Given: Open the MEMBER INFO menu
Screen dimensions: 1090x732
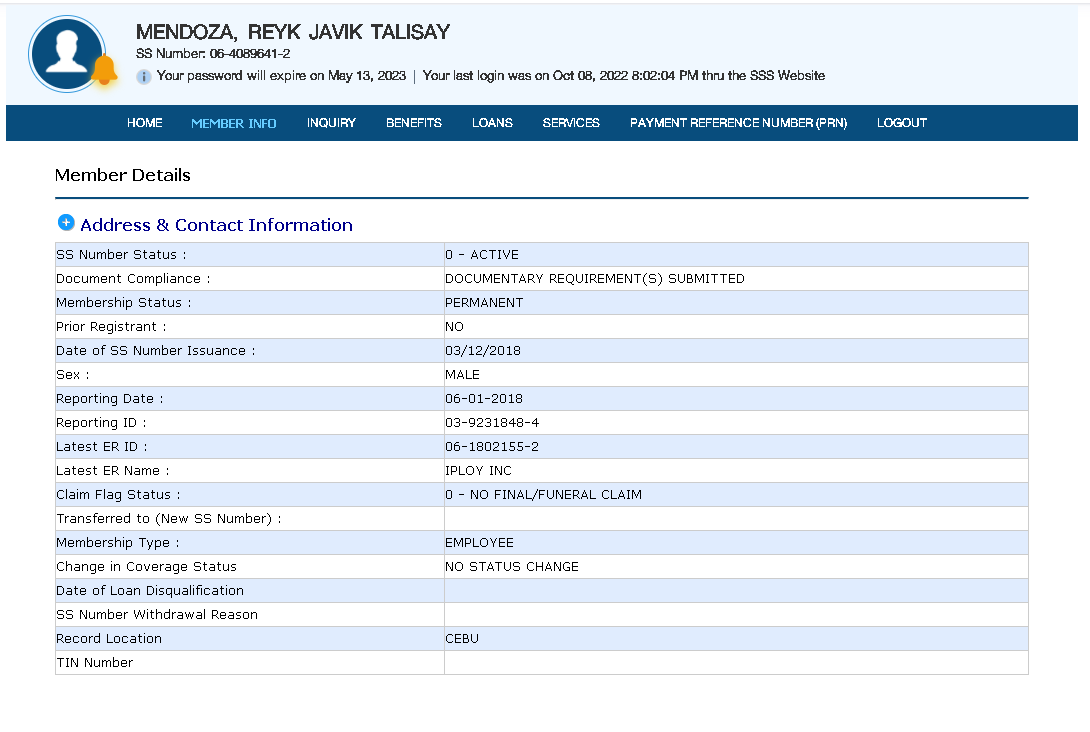Looking at the screenshot, I should [233, 123].
